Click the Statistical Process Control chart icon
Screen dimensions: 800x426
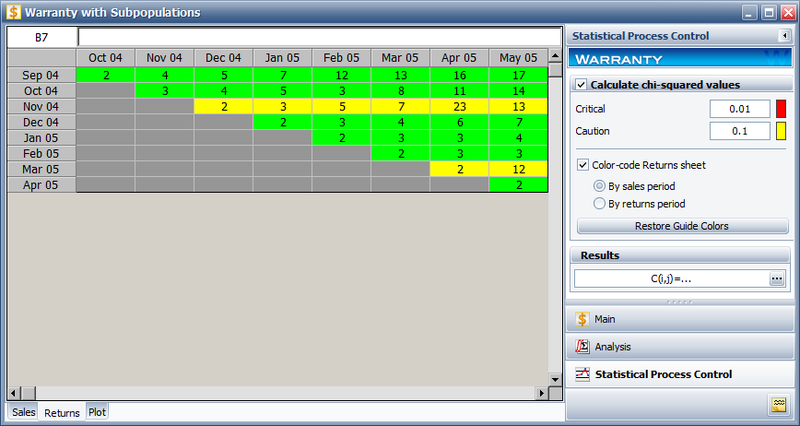pos(581,375)
